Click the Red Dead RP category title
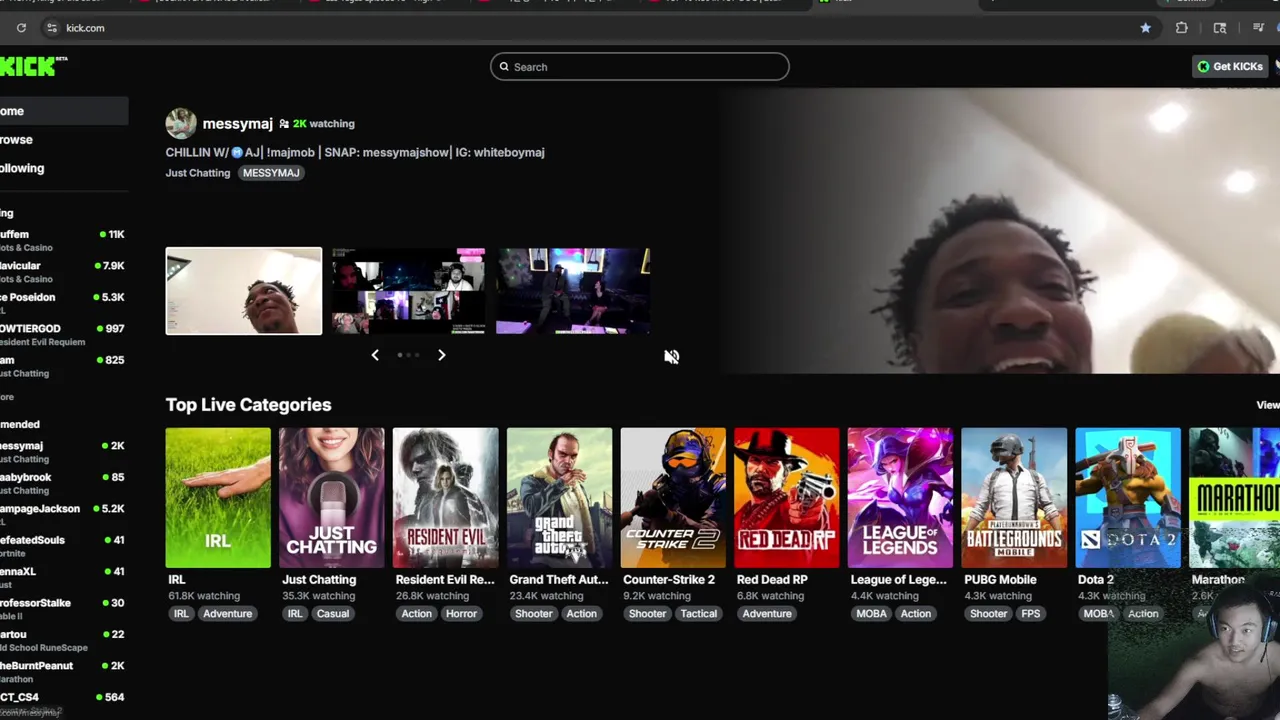Screen dimensions: 1280x720 point(772,580)
